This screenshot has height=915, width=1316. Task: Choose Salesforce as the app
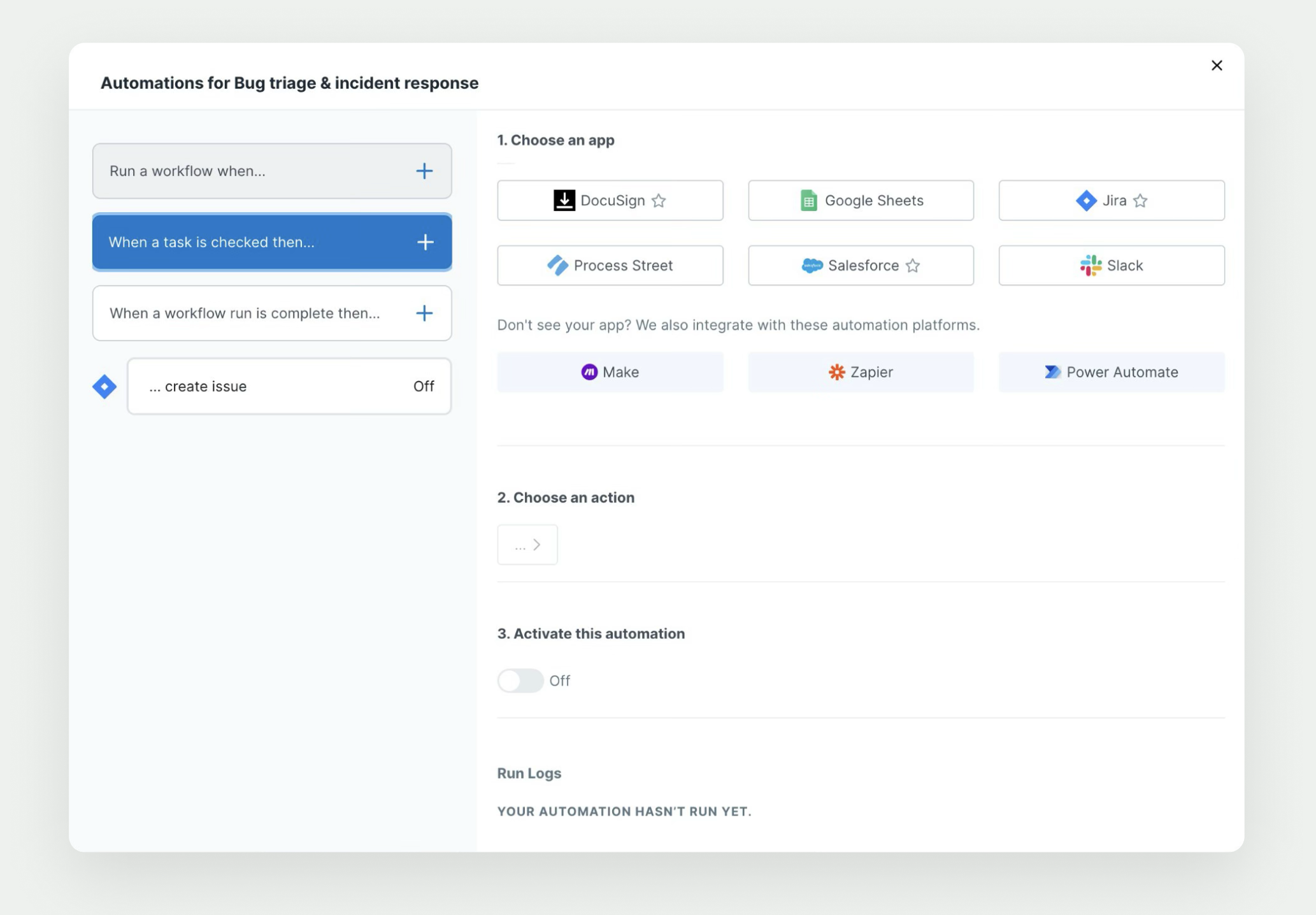[861, 265]
